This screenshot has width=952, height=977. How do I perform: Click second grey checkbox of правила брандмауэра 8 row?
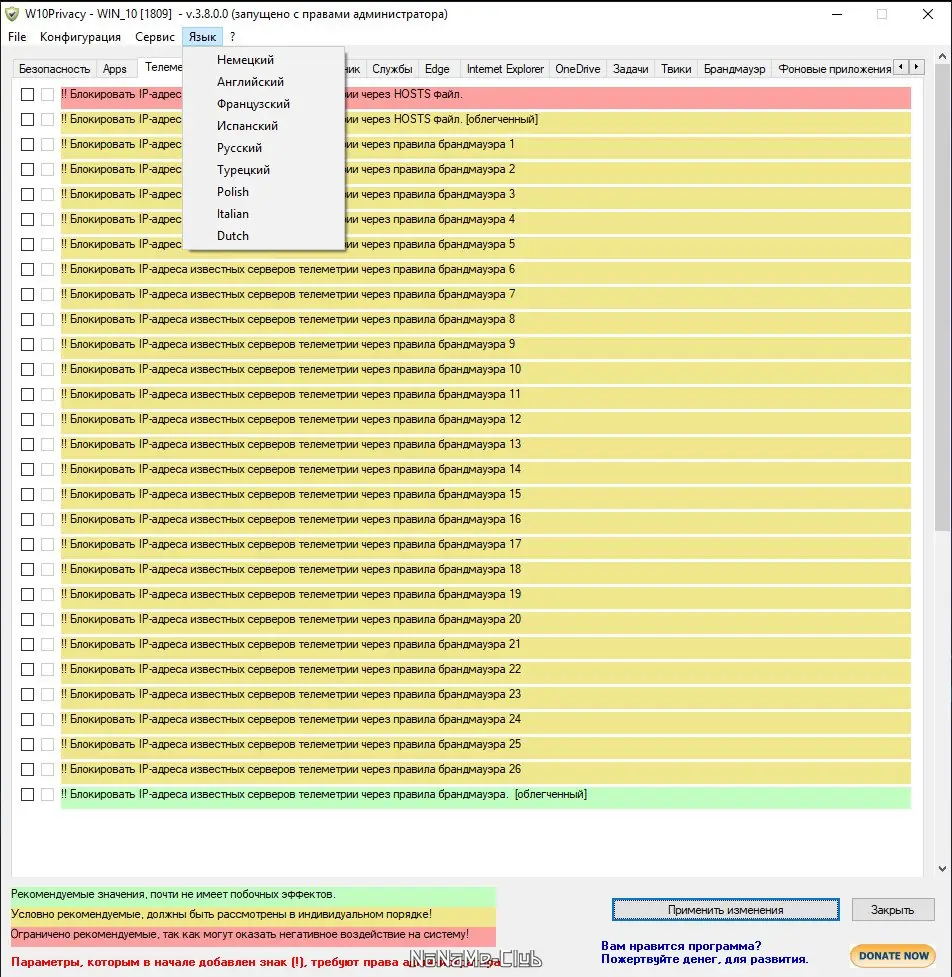pos(47,320)
